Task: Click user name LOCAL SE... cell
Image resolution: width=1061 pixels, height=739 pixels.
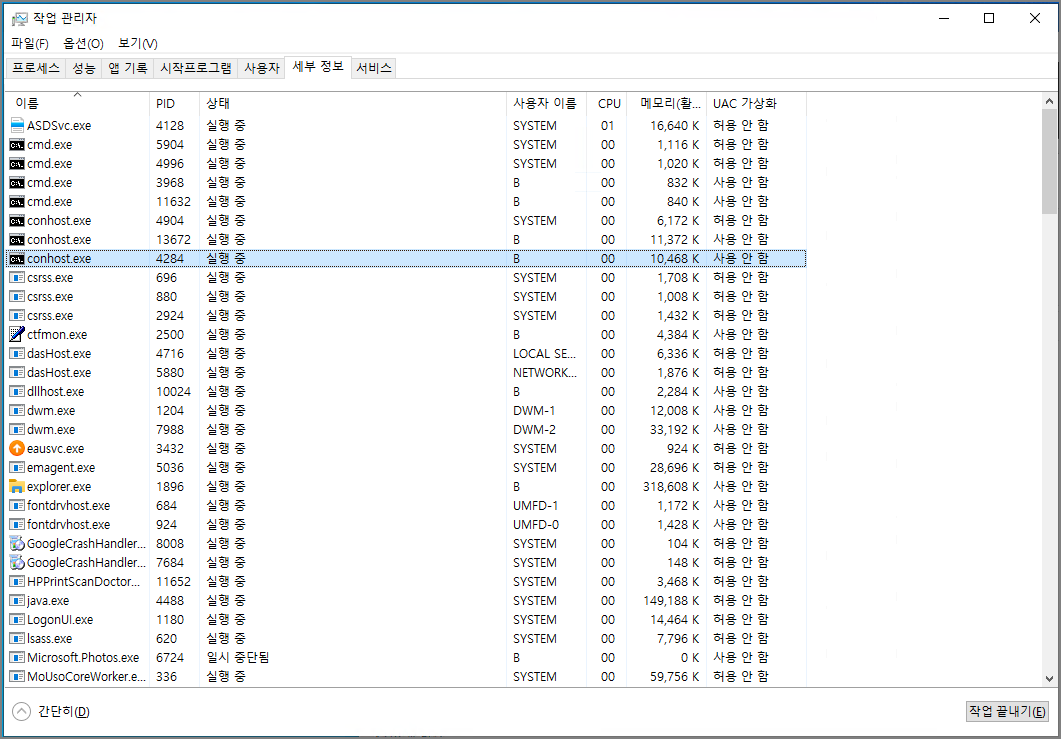Action: [545, 353]
